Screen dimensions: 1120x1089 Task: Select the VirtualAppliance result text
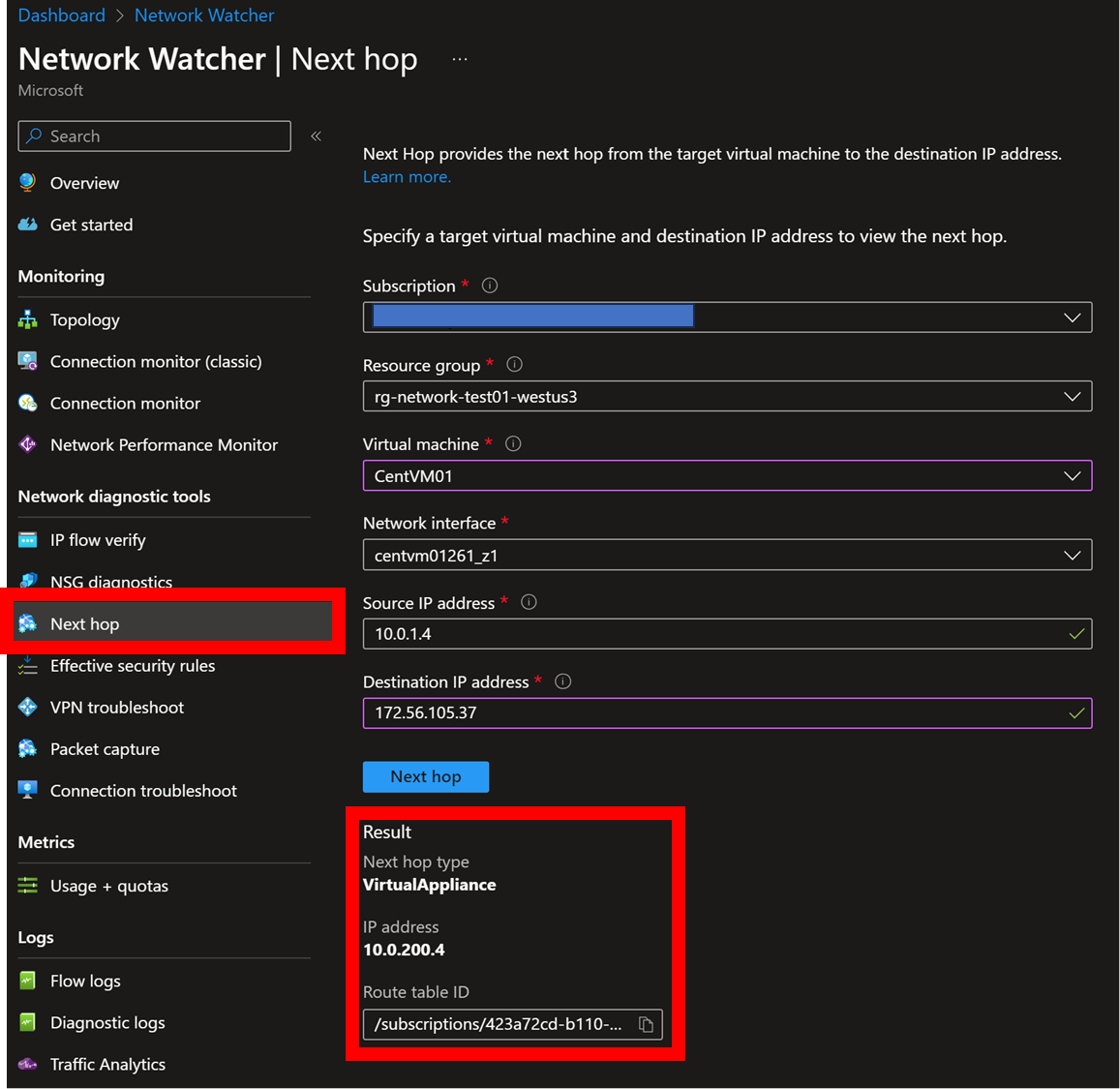click(x=429, y=885)
